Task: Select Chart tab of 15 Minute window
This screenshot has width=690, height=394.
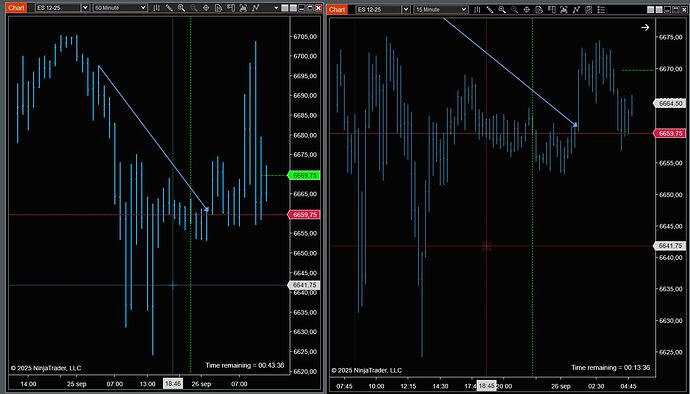Action: point(337,10)
